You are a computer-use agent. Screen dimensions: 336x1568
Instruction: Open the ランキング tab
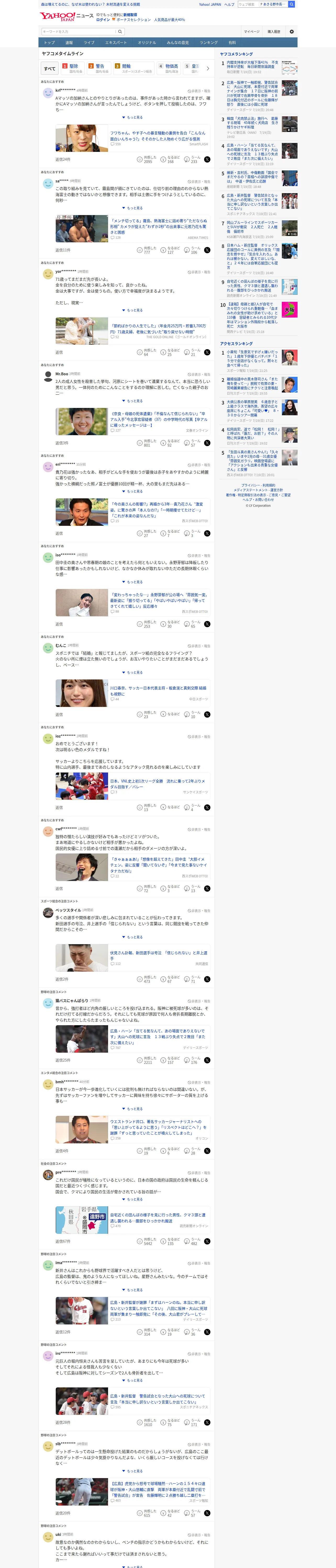pos(209,43)
